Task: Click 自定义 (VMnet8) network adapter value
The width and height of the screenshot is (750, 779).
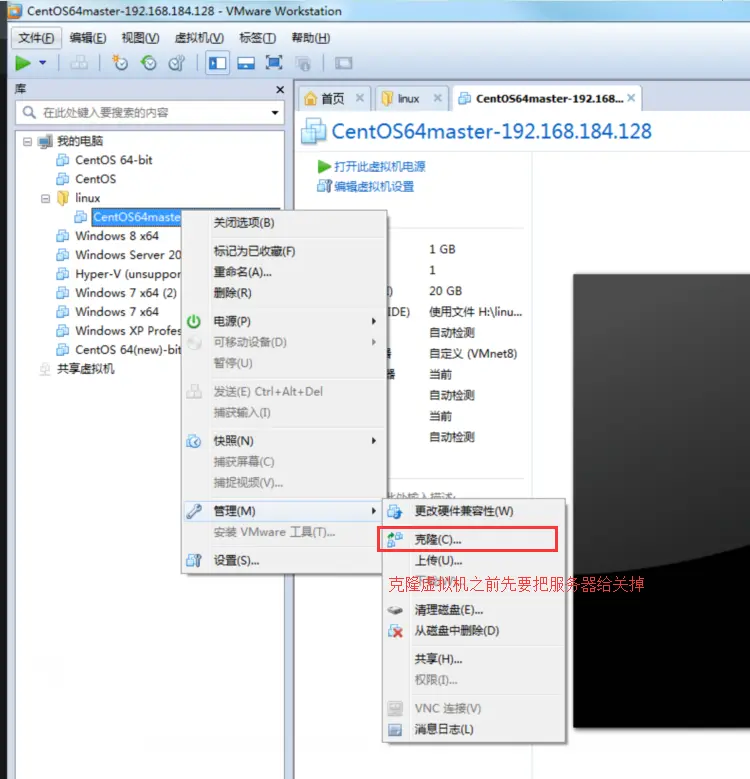Action: point(473,354)
